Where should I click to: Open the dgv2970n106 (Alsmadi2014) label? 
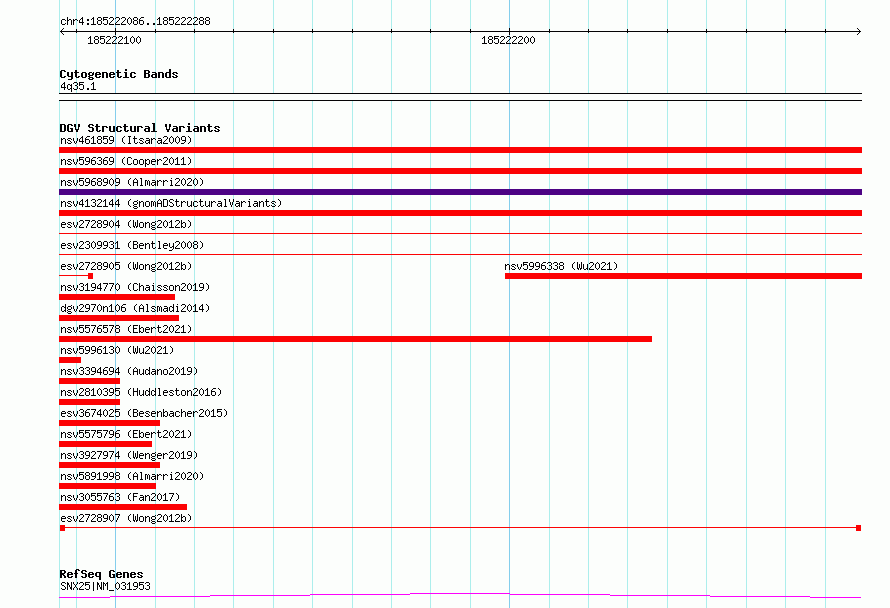click(135, 308)
